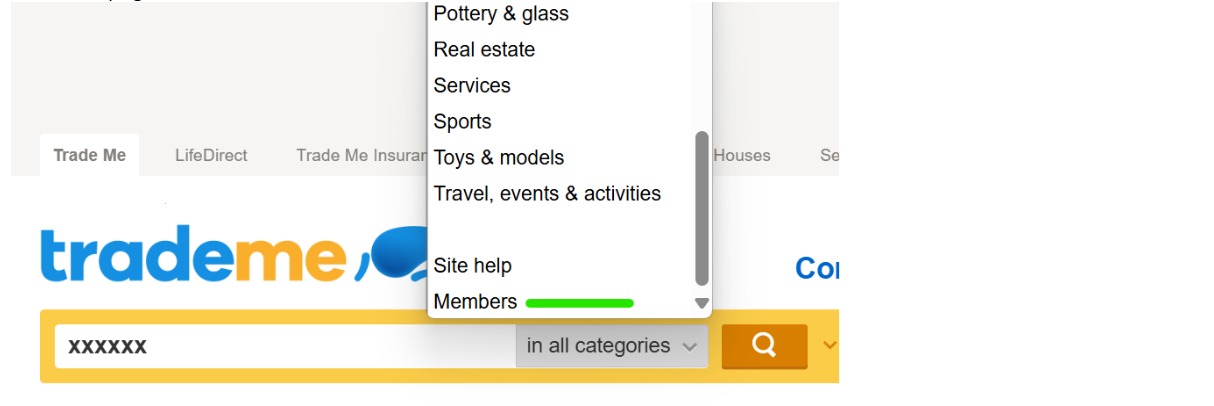Click the search text field containing xxxxxx
Screen dimensions: 1214x406
[x=285, y=346]
